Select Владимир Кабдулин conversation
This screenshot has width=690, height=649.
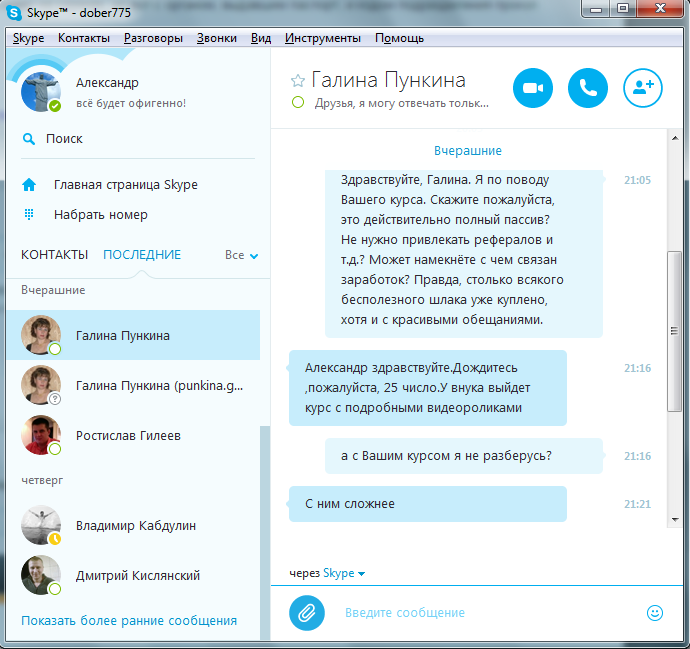click(133, 525)
